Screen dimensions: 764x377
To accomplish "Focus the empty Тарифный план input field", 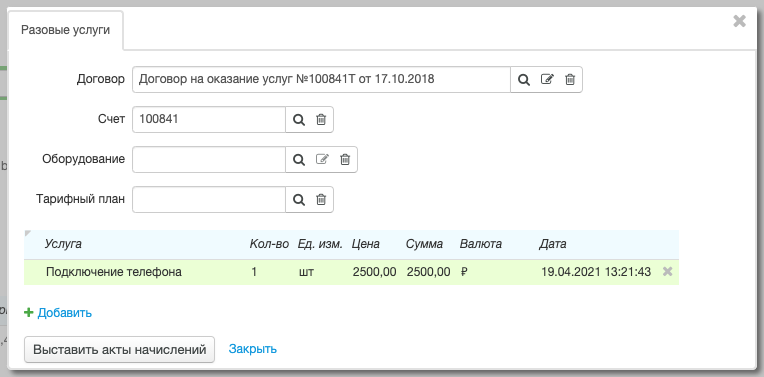I will click(209, 199).
